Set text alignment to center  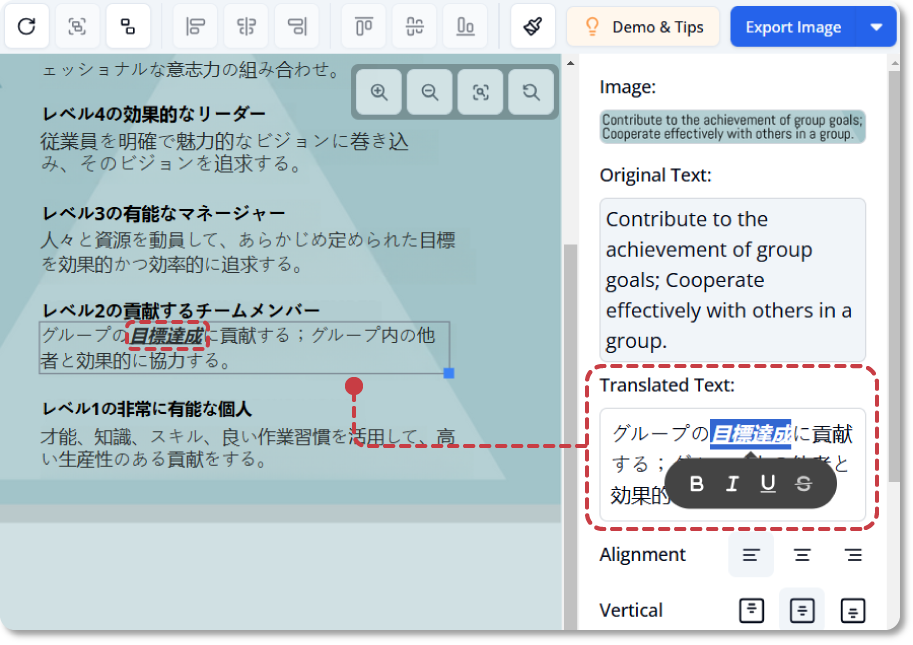point(801,555)
